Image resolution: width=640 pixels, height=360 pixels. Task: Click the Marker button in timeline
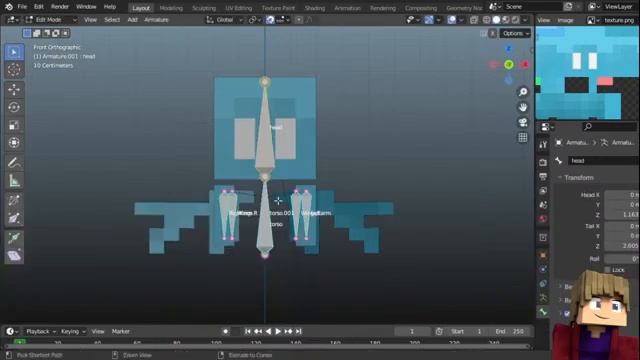(120, 331)
